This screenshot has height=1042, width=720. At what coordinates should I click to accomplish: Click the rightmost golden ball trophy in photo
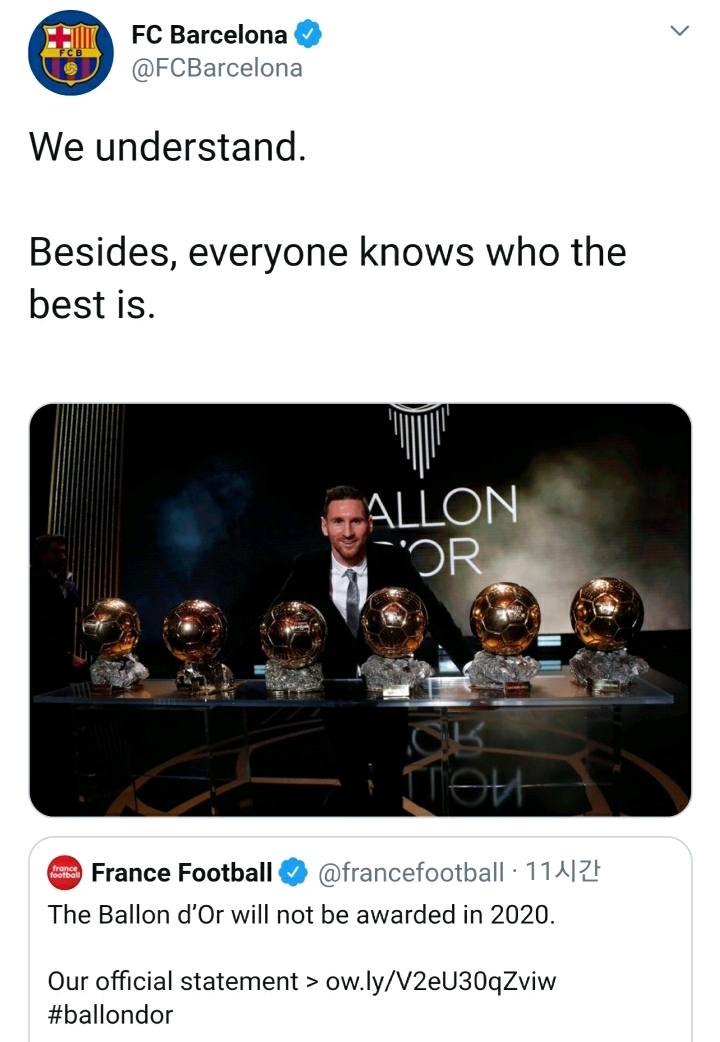tap(607, 614)
